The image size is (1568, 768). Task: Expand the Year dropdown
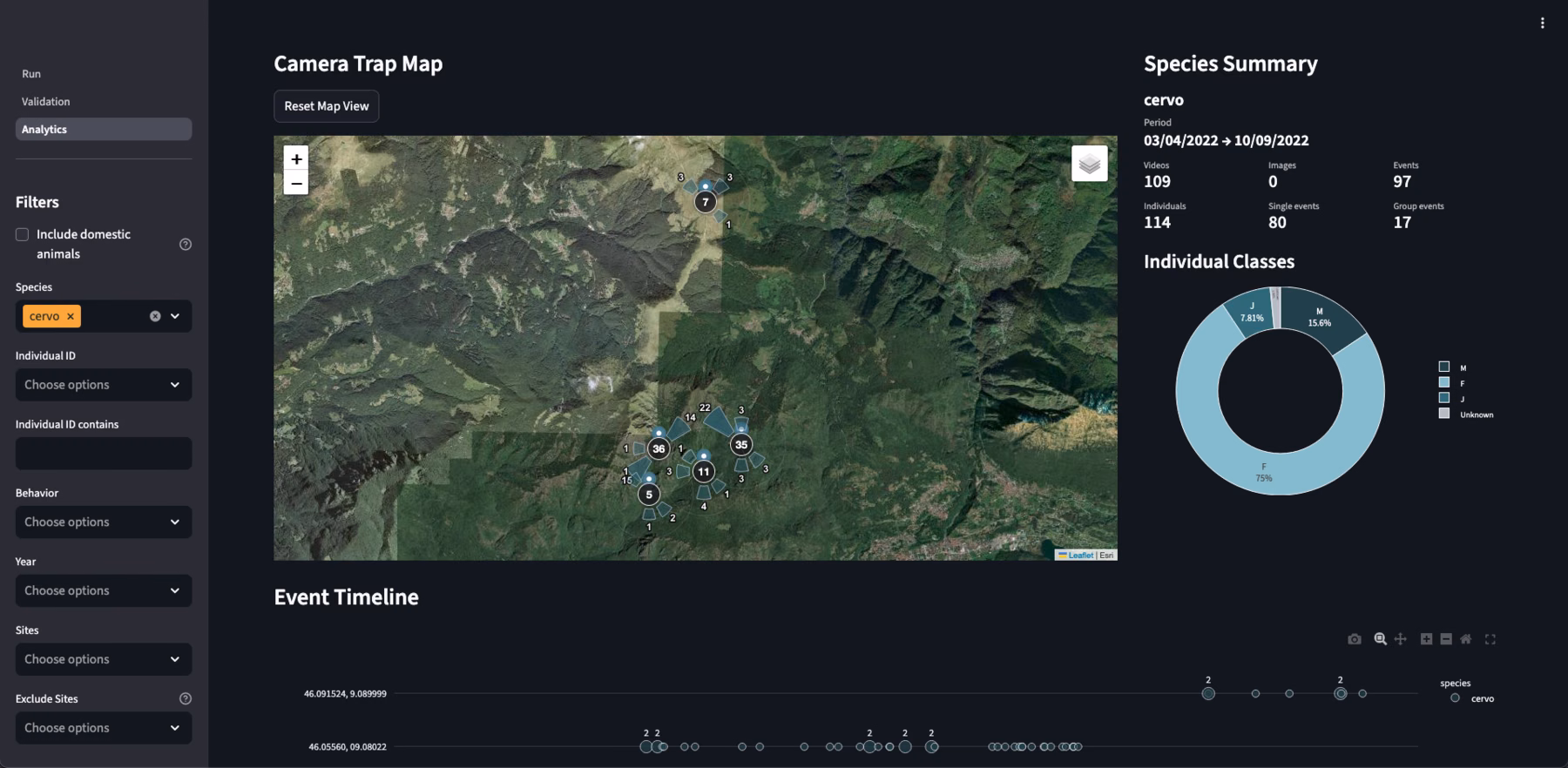coord(104,591)
